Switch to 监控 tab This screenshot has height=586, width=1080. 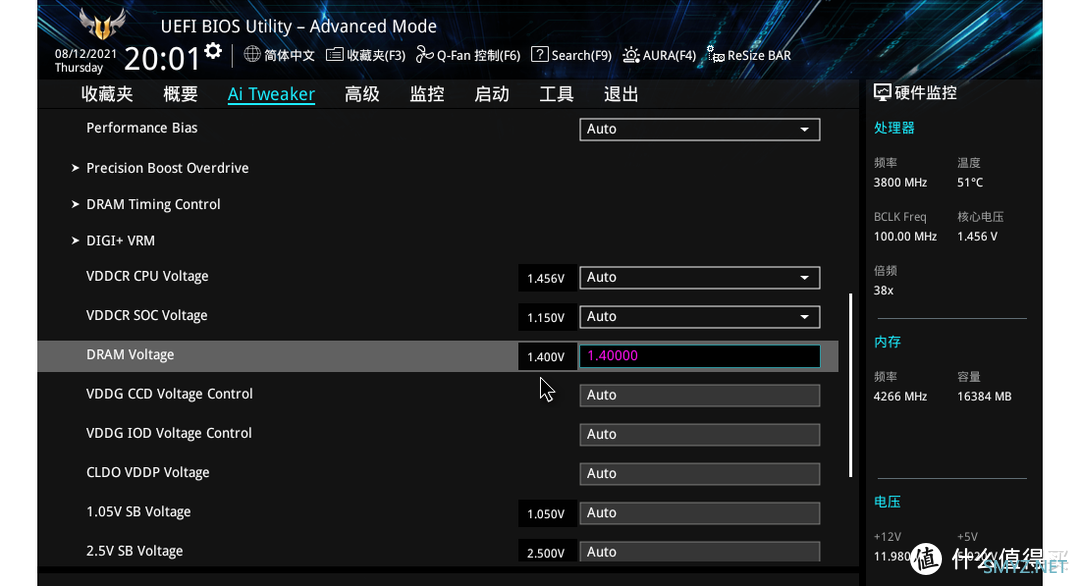(427, 94)
